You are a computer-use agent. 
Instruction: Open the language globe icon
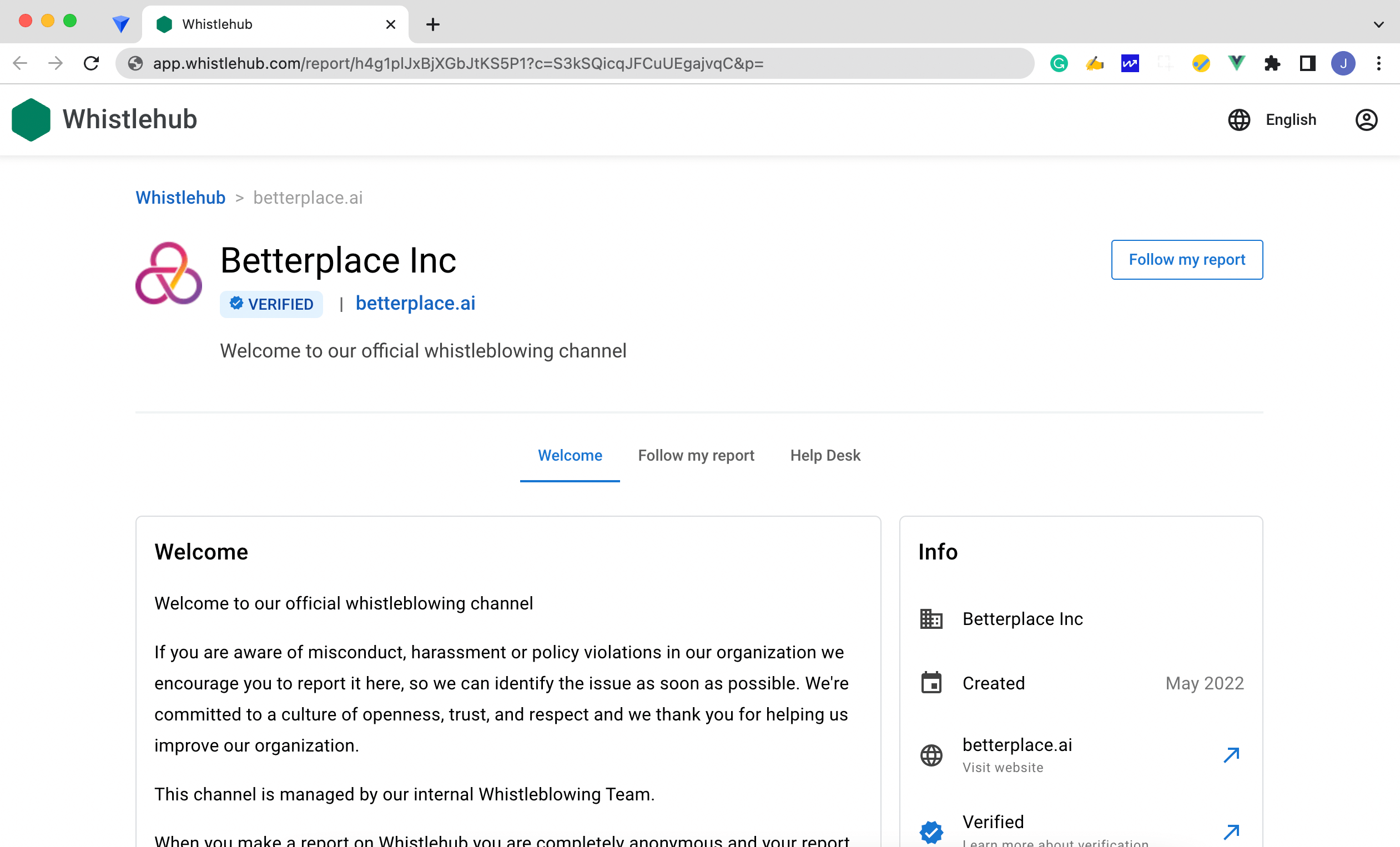(x=1240, y=119)
